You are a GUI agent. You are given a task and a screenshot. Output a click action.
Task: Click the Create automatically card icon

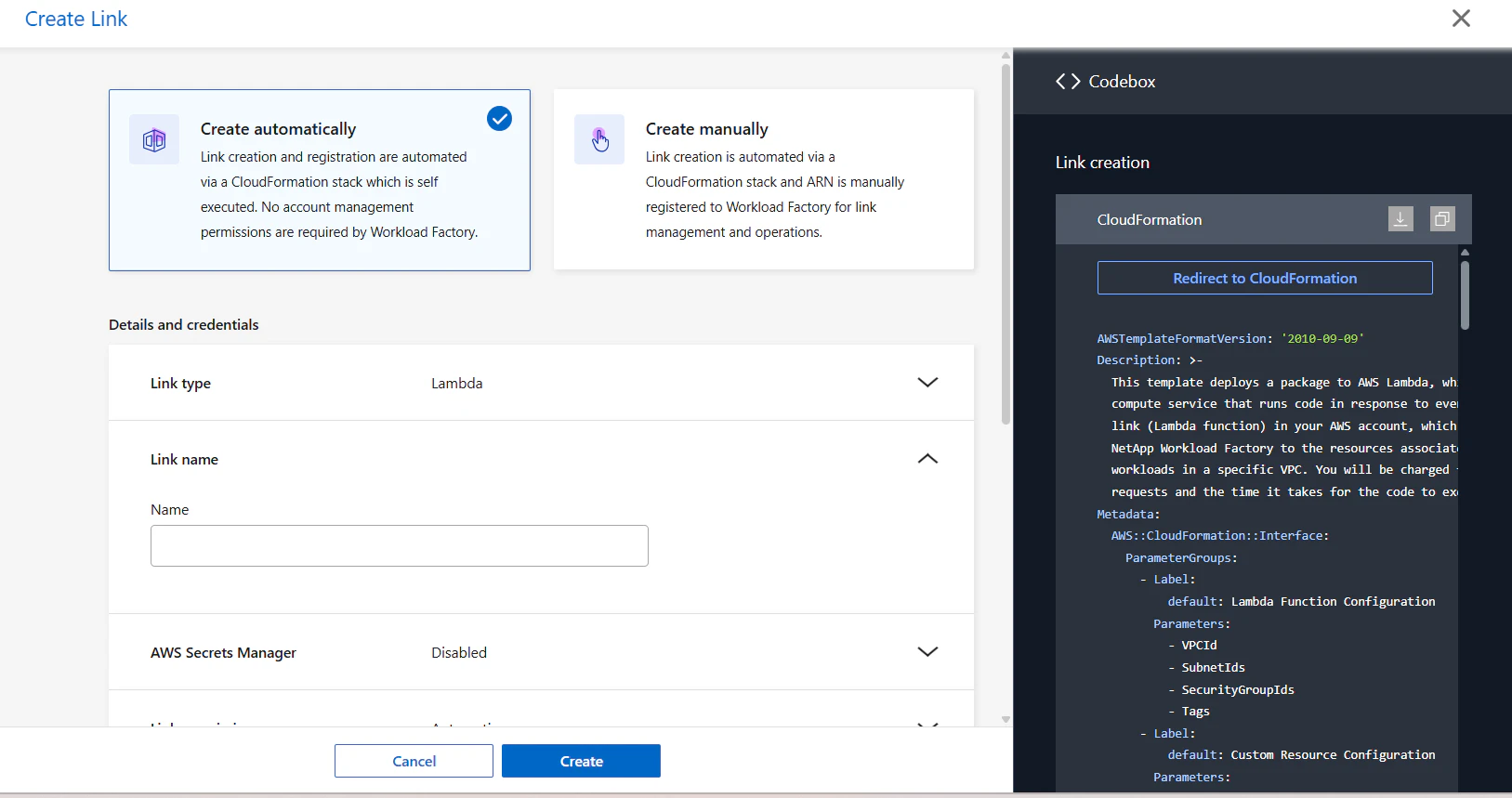tap(154, 139)
